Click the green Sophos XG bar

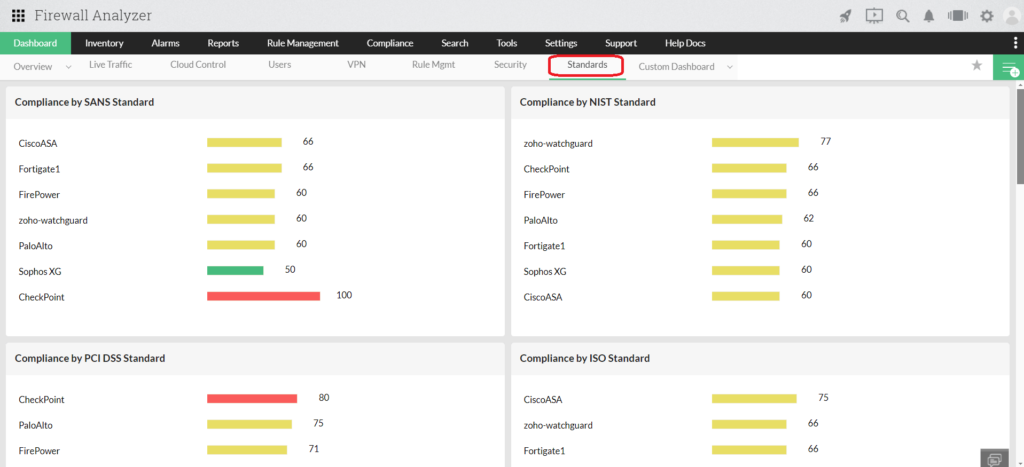(x=235, y=270)
